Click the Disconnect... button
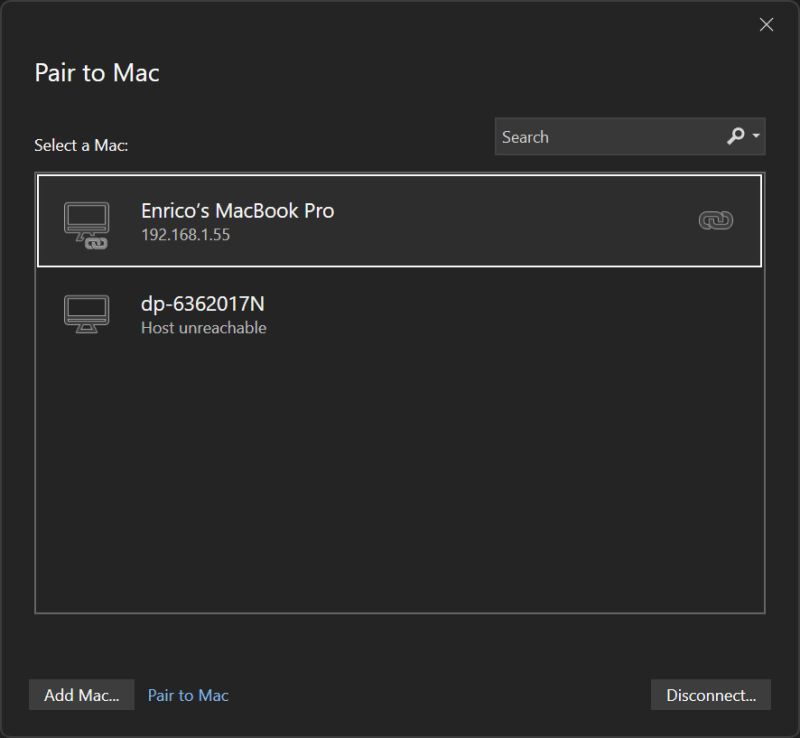The width and height of the screenshot is (800, 738). tap(711, 695)
